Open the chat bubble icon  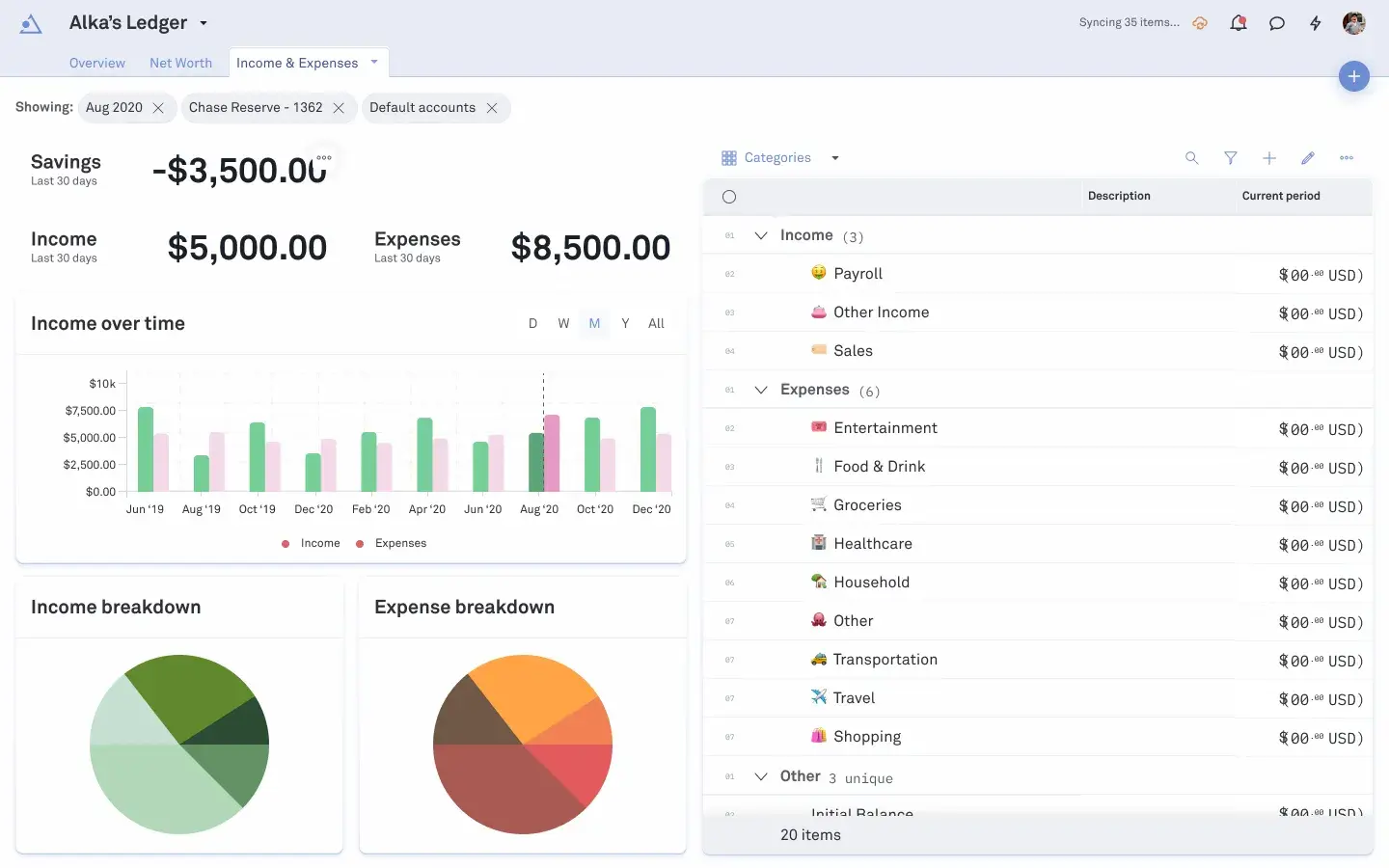[1277, 23]
